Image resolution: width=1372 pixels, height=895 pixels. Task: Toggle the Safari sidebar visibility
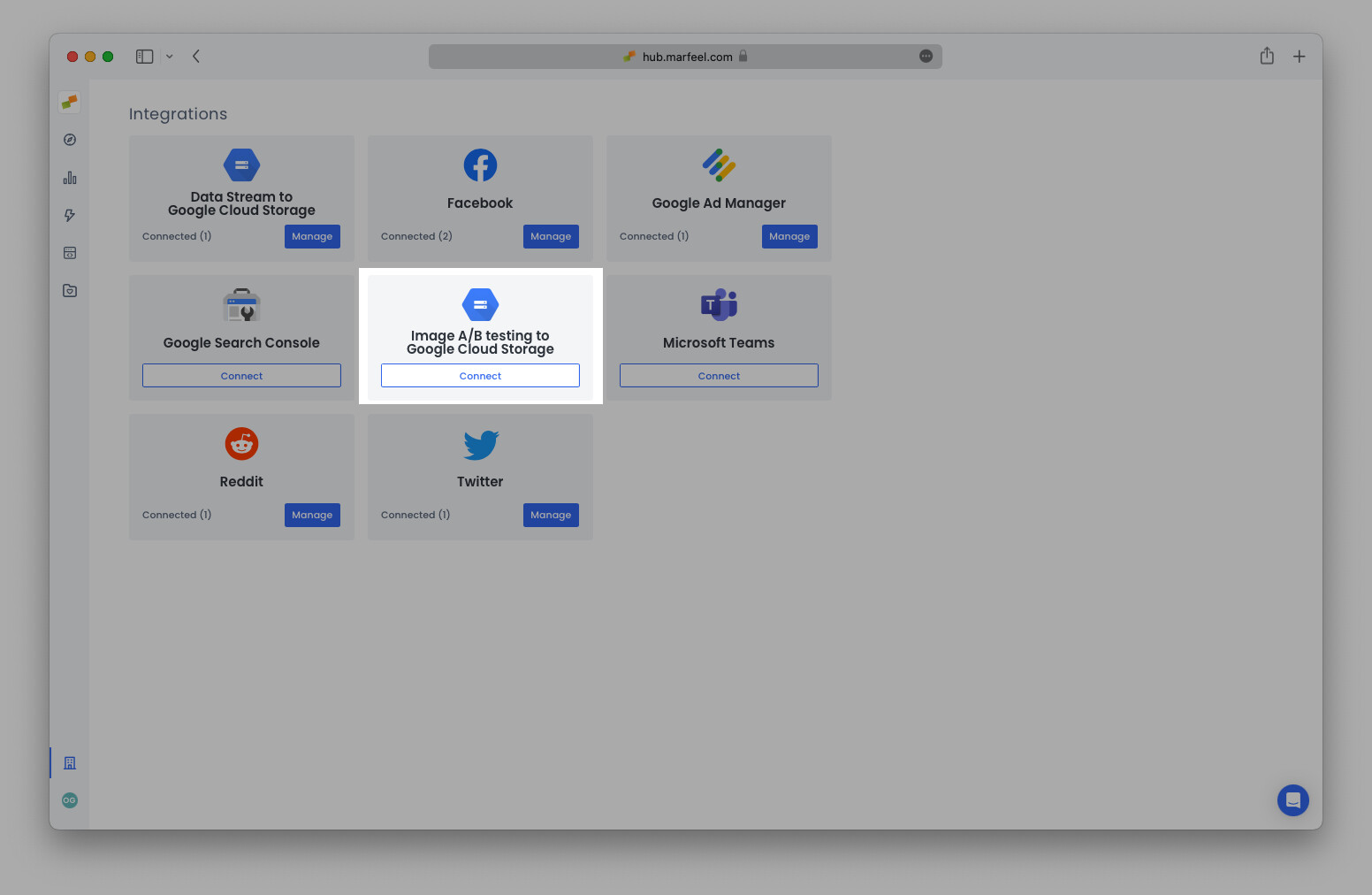point(144,56)
